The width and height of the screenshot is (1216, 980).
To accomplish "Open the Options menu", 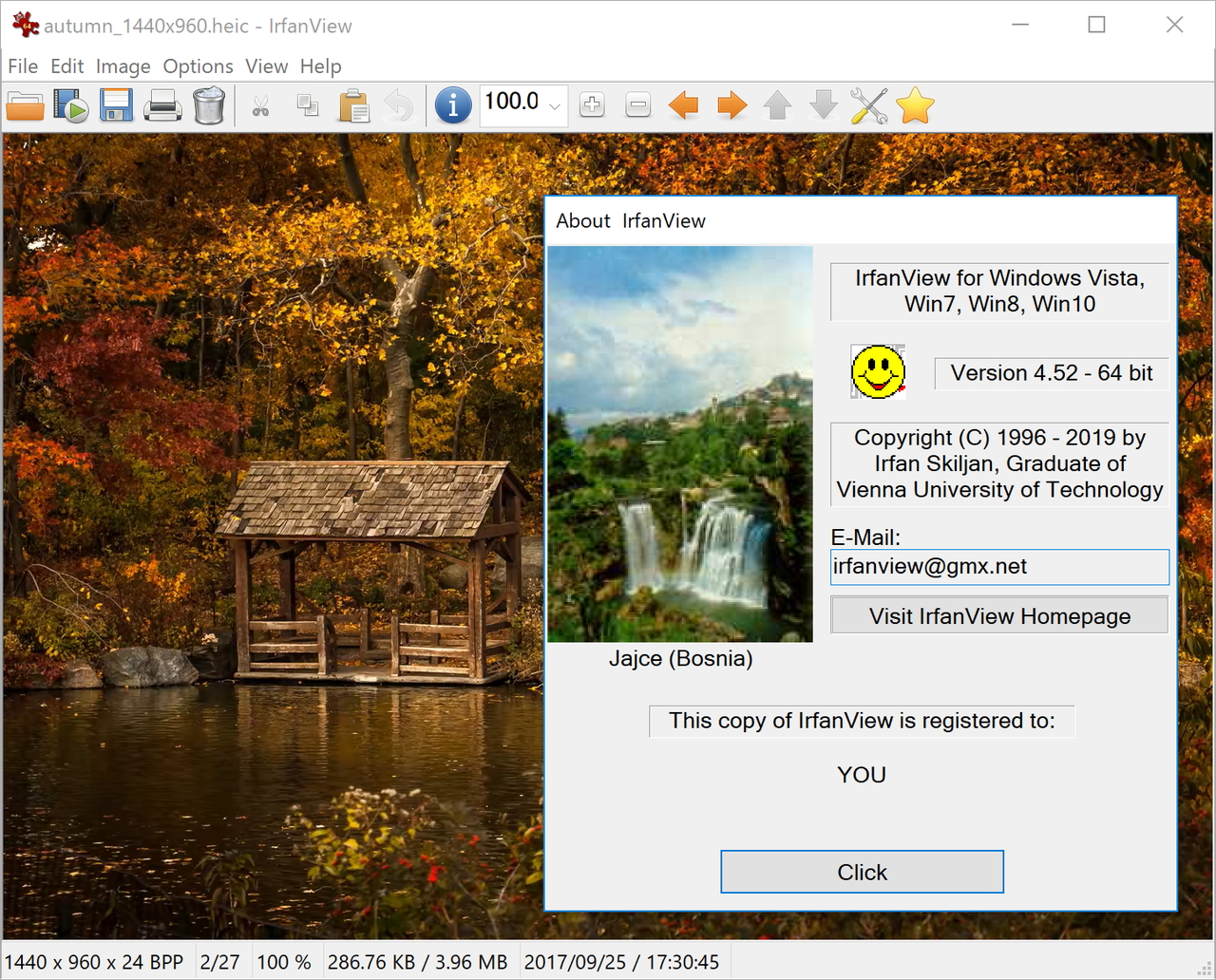I will point(198,66).
